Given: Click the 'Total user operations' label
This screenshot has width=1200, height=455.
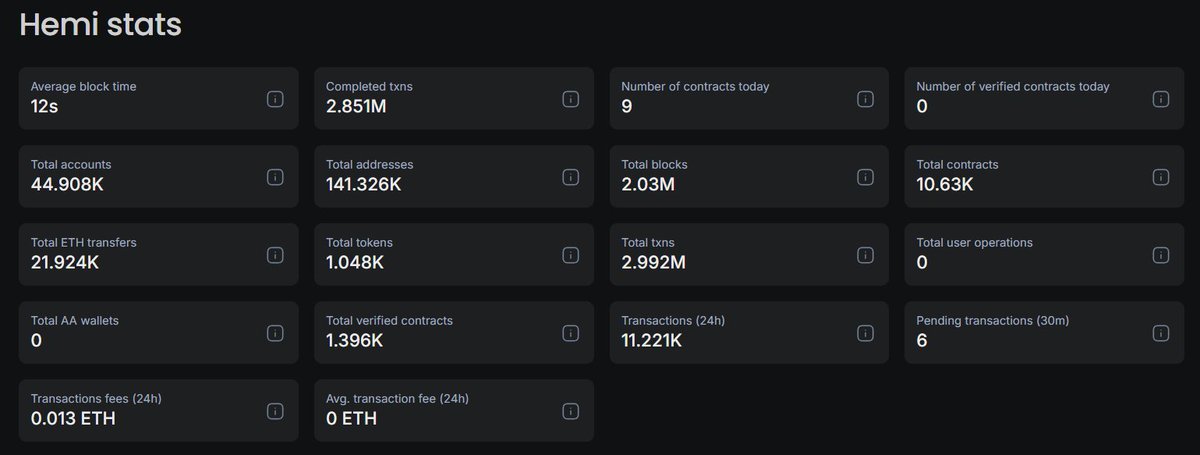Looking at the screenshot, I should coord(975,243).
